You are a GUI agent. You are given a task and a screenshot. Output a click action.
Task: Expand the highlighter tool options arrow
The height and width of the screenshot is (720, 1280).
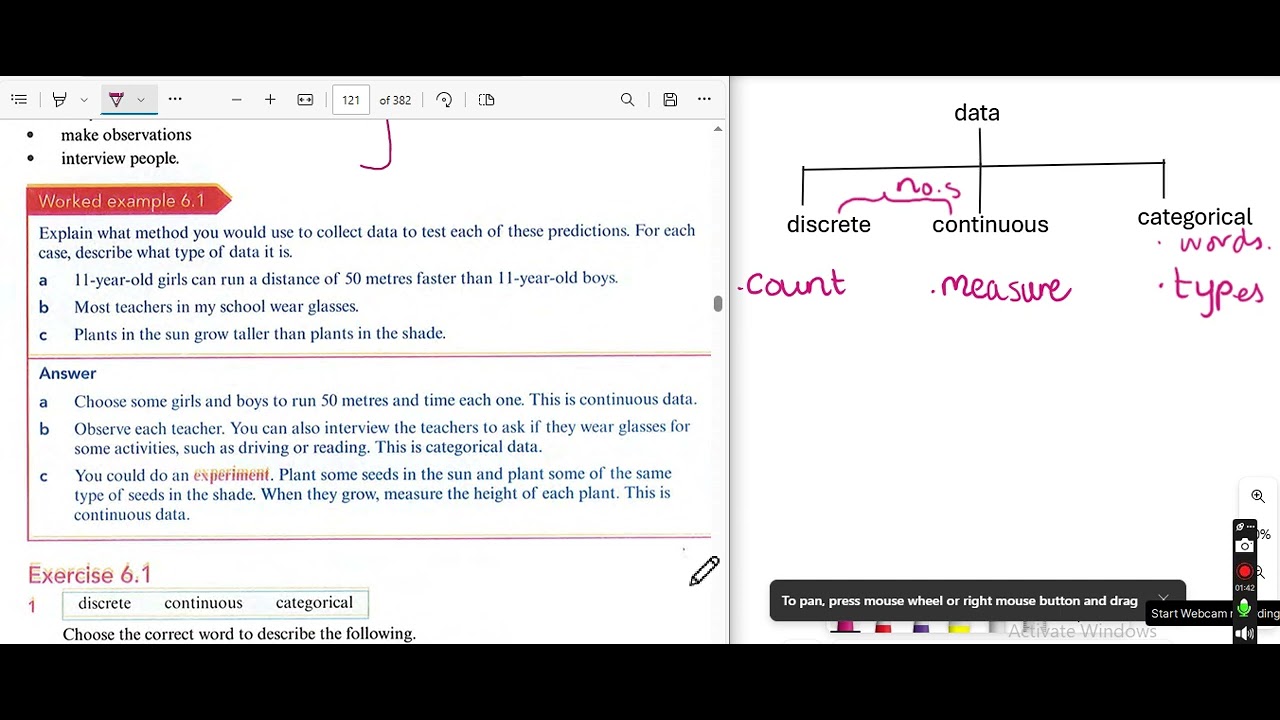click(84, 100)
